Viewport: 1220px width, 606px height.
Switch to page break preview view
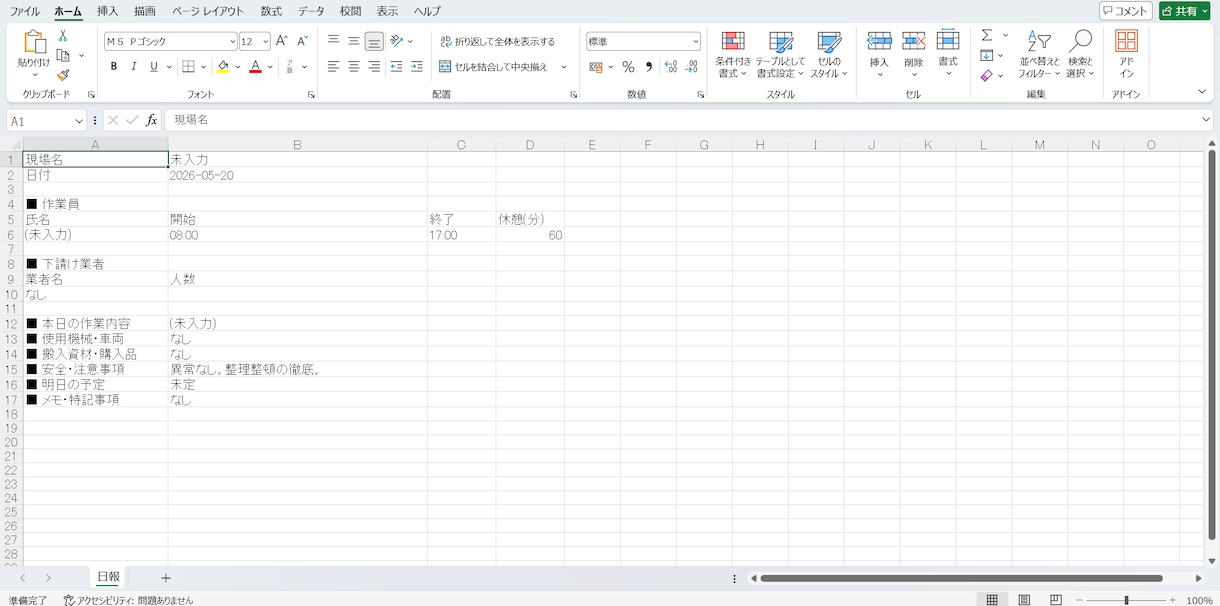click(x=1056, y=600)
